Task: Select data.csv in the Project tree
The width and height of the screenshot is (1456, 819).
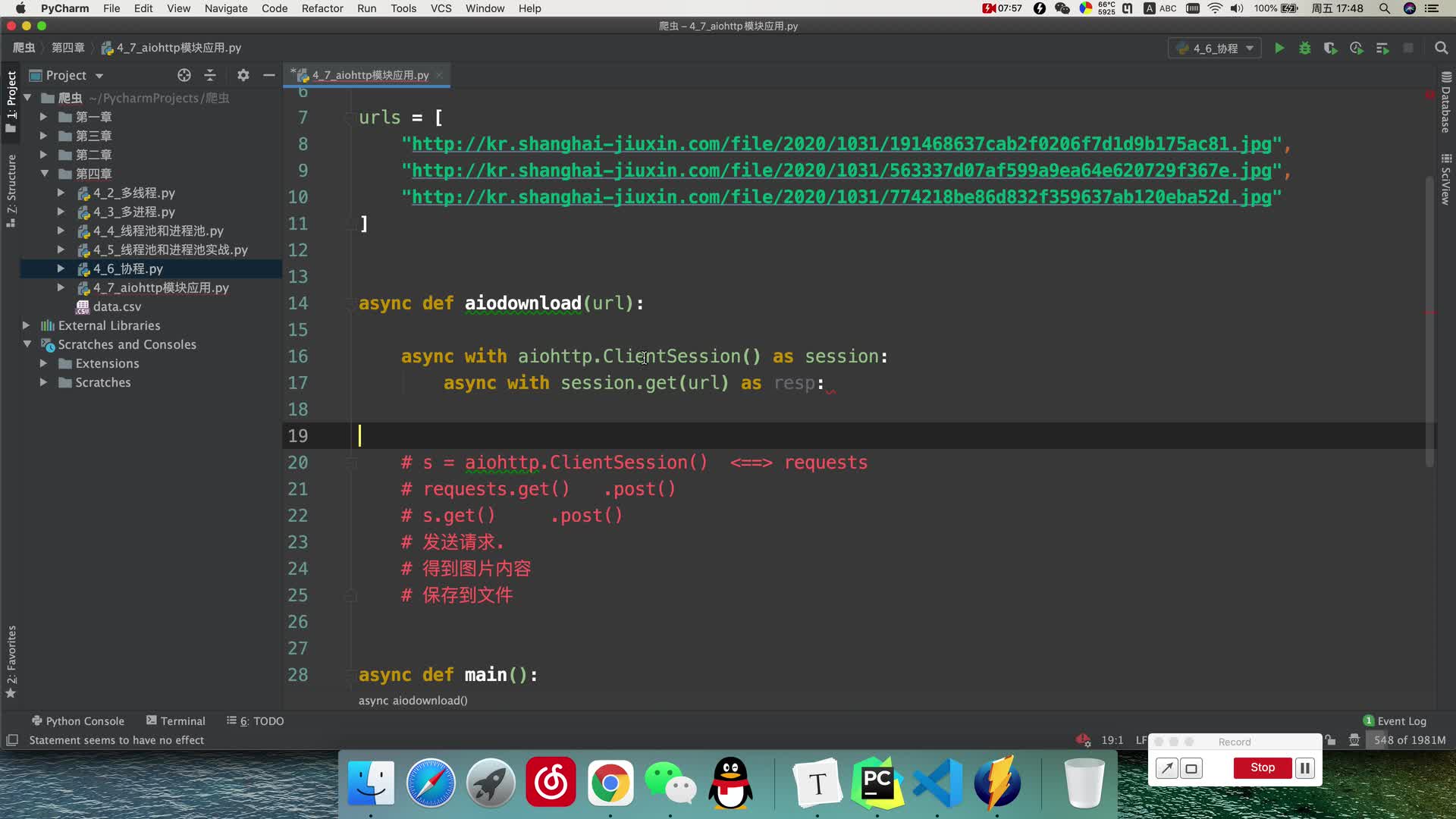Action: tap(117, 307)
